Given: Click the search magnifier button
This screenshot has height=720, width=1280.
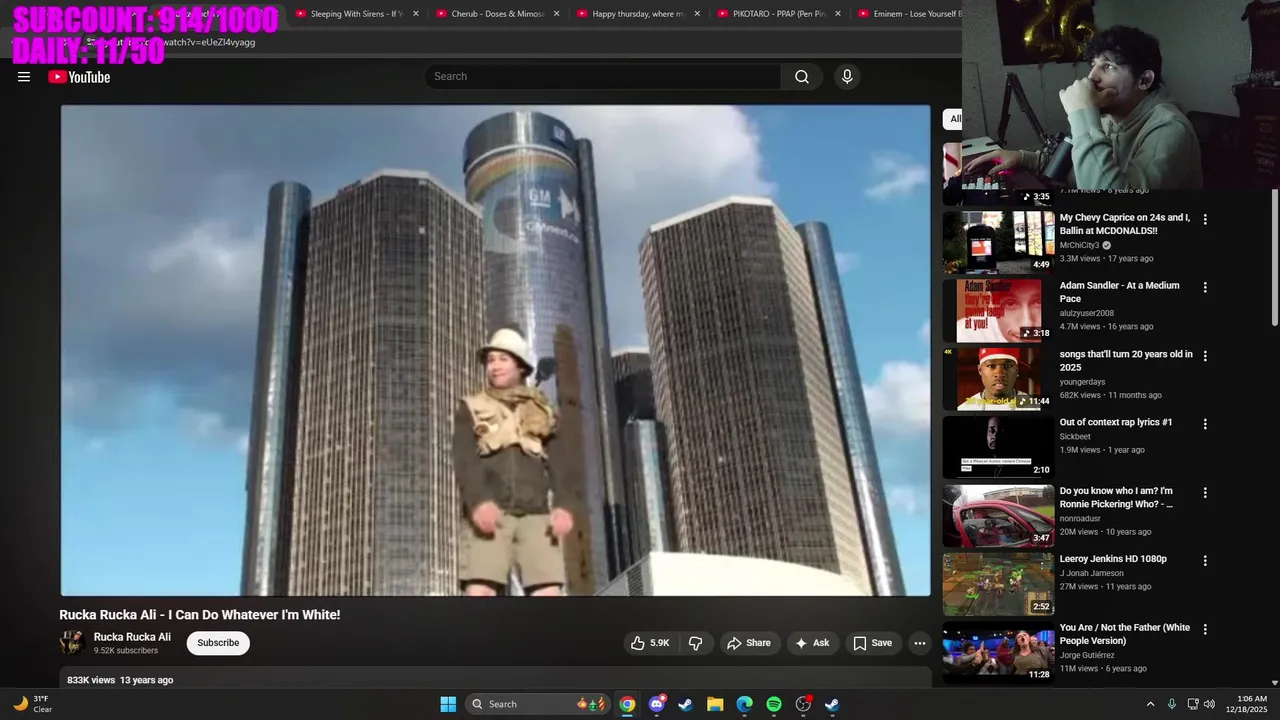Looking at the screenshot, I should tap(802, 77).
